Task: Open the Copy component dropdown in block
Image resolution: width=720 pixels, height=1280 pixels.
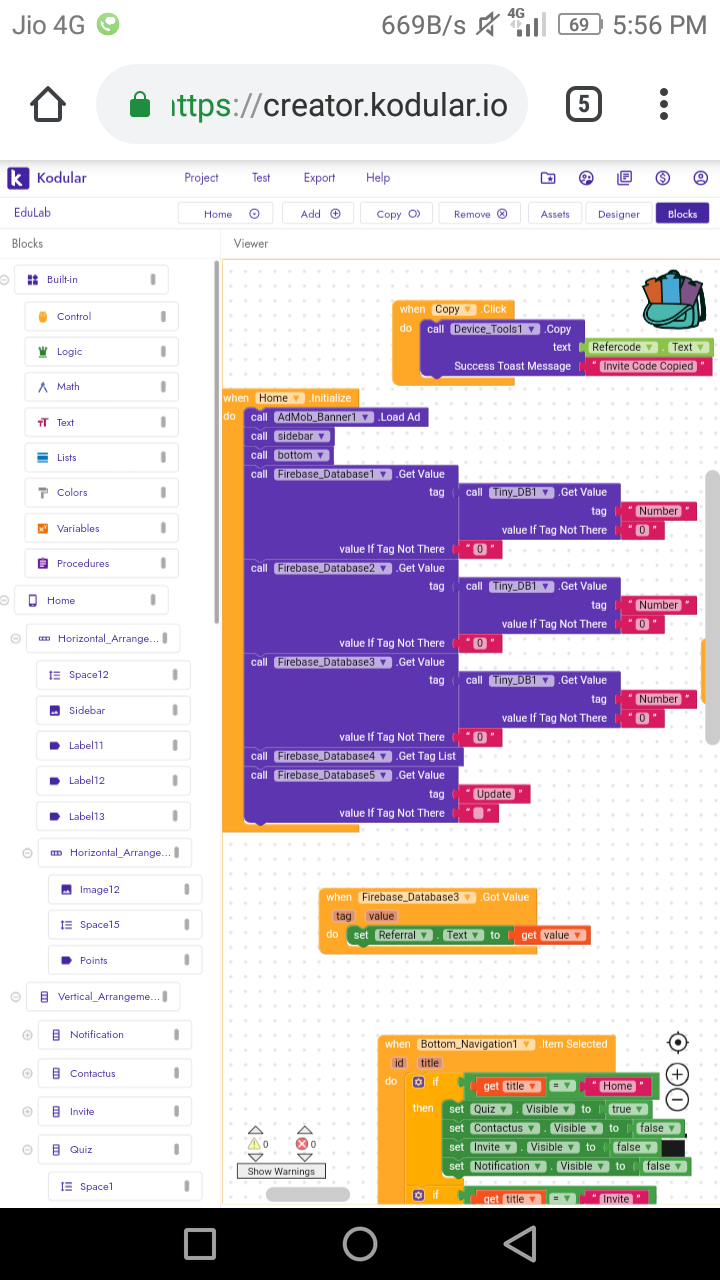Action: (454, 309)
